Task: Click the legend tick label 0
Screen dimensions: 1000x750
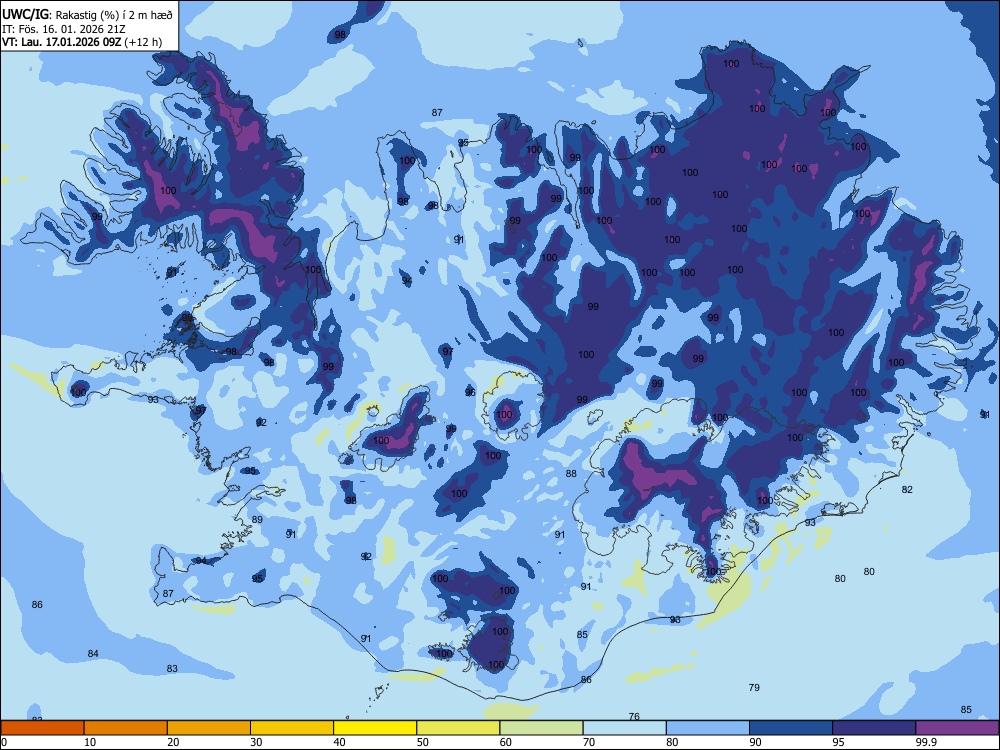Action: pos(4,742)
